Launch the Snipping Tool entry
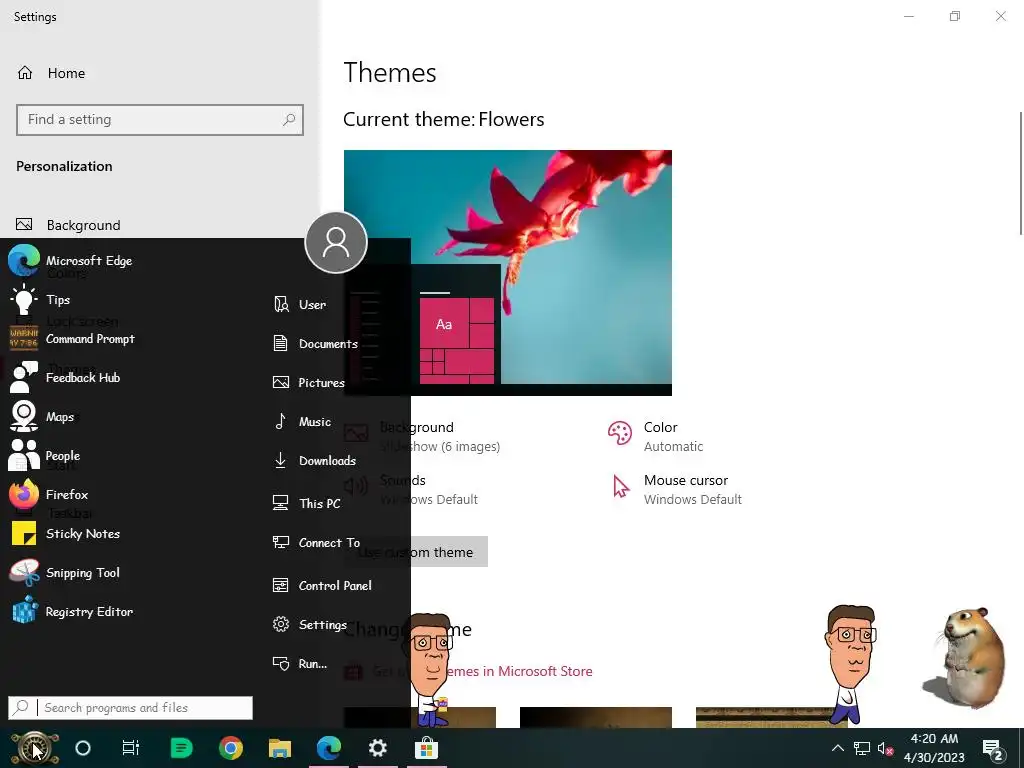The image size is (1024, 768). 65,573
